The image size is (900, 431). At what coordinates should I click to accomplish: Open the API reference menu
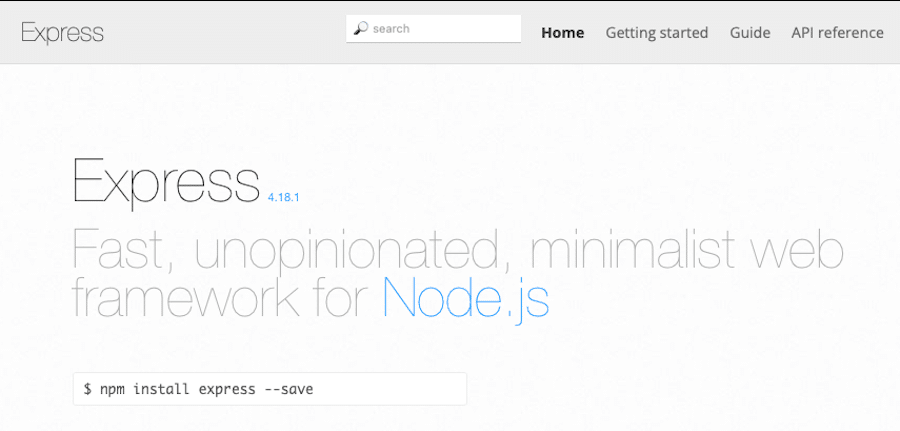pos(837,33)
